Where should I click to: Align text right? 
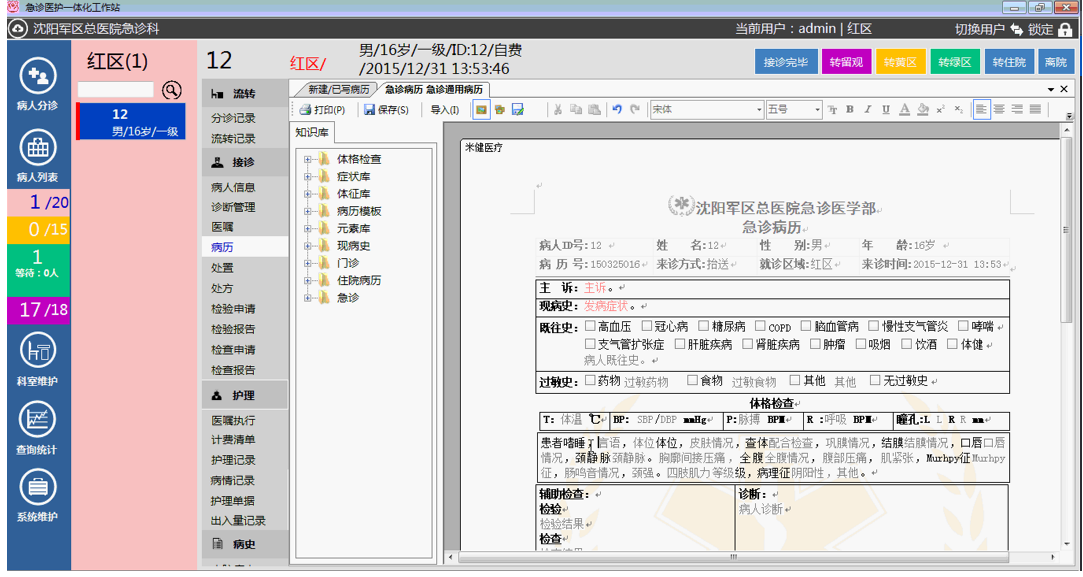click(1017, 109)
